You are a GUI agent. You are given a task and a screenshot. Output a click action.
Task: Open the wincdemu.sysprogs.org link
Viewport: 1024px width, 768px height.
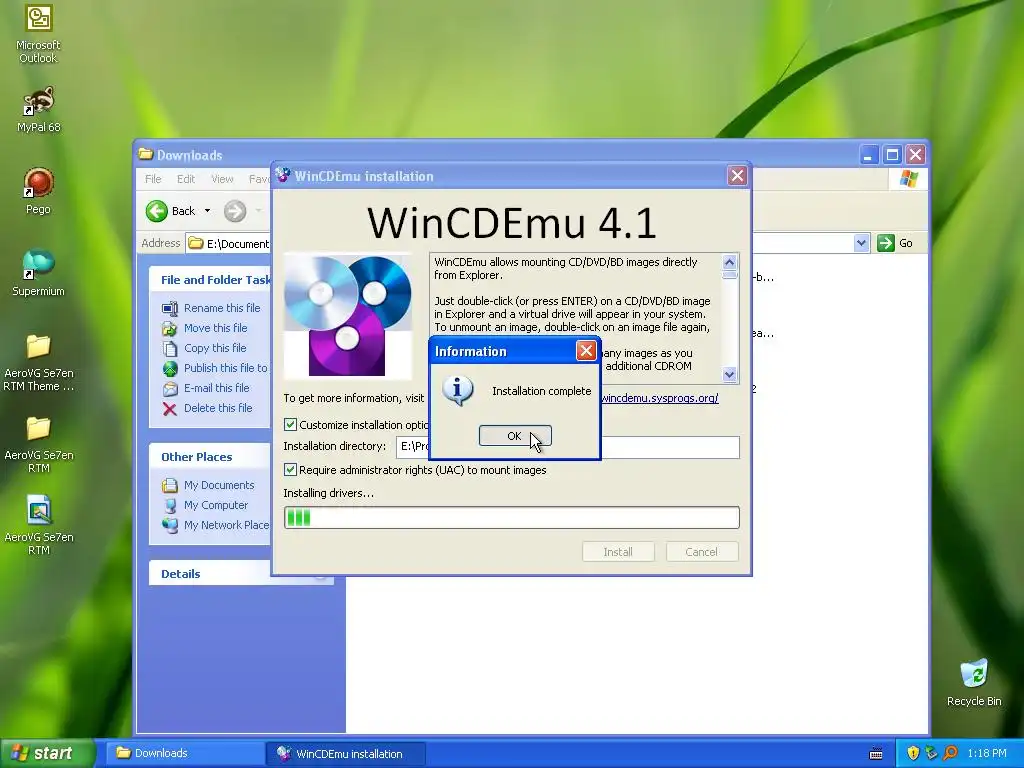tap(660, 398)
